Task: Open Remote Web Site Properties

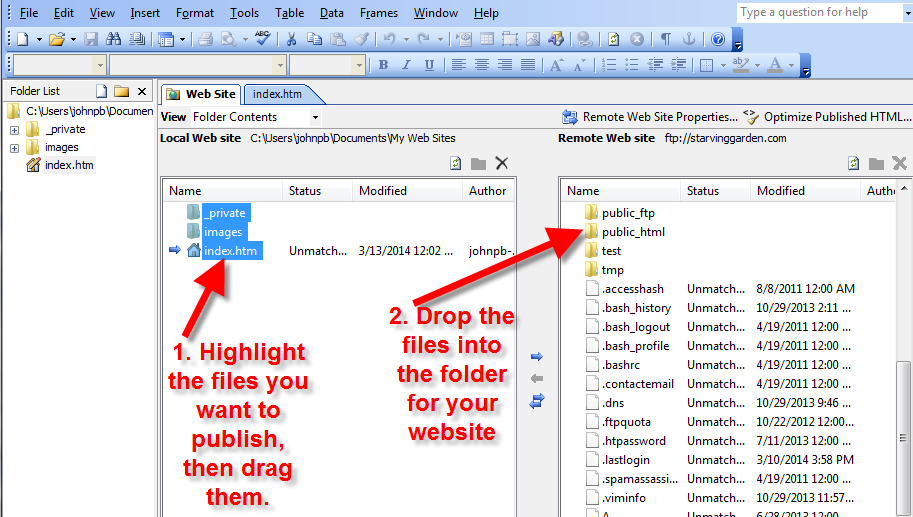Action: [650, 117]
